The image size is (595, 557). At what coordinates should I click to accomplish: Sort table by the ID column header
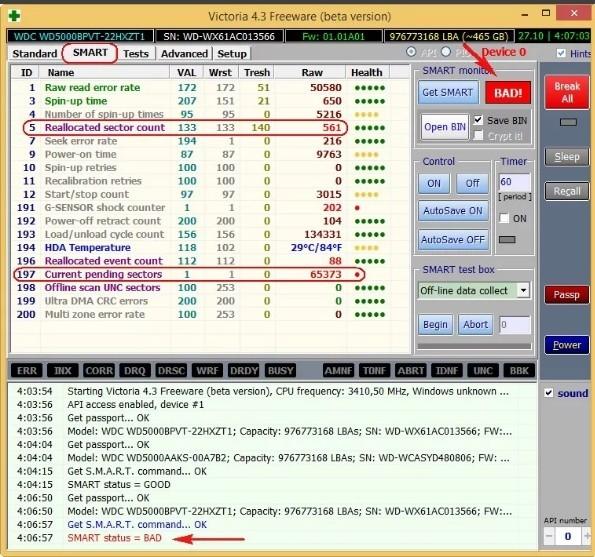(x=26, y=72)
